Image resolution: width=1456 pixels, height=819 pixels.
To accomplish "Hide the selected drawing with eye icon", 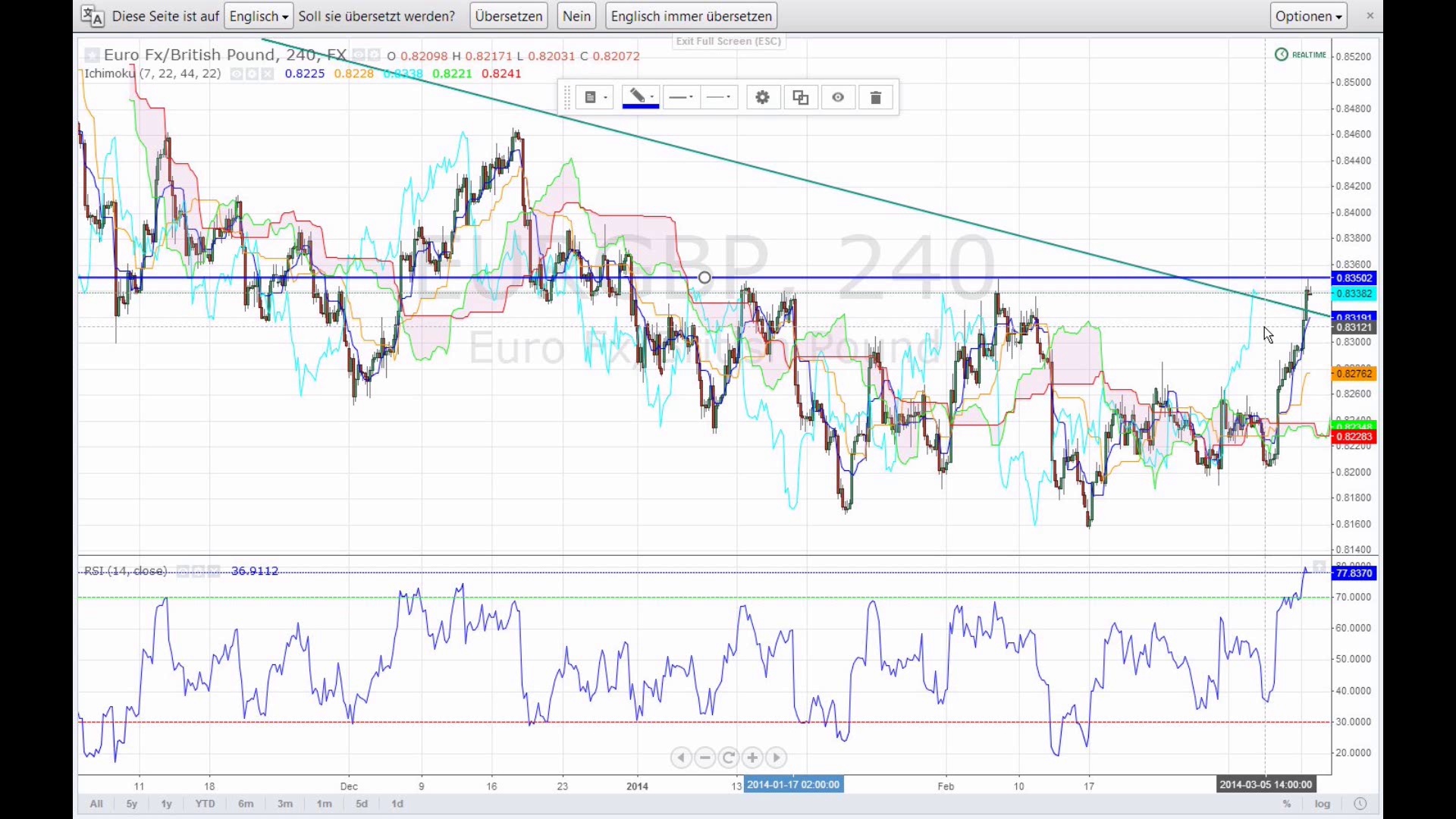I will 838,97.
